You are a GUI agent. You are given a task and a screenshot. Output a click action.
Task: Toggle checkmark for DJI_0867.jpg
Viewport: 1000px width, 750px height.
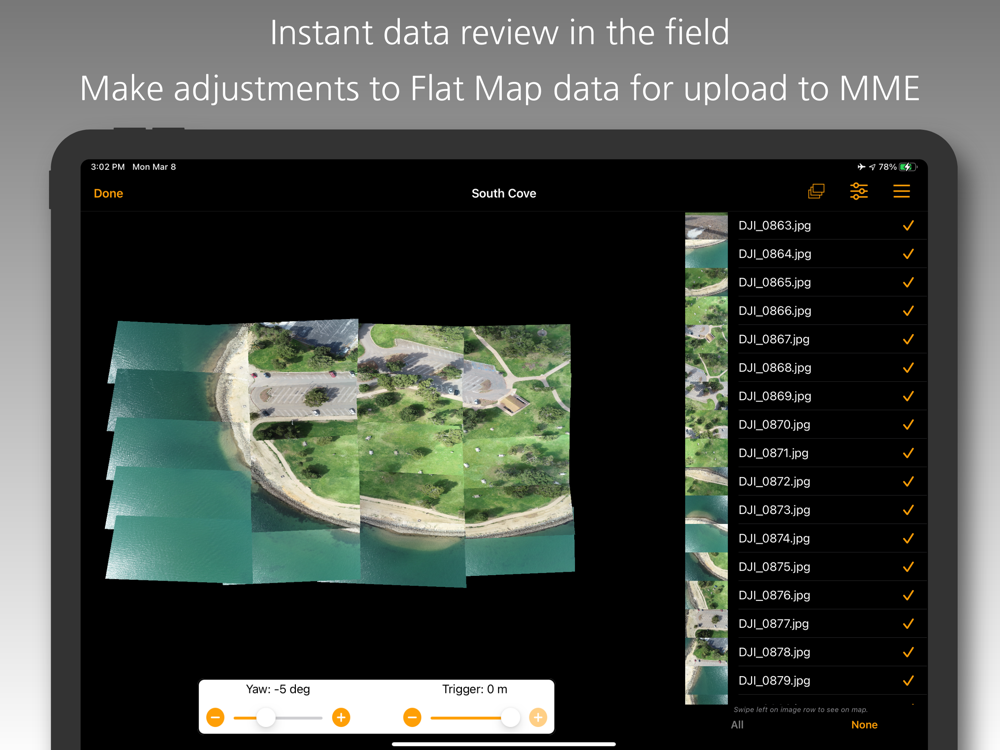click(x=908, y=339)
